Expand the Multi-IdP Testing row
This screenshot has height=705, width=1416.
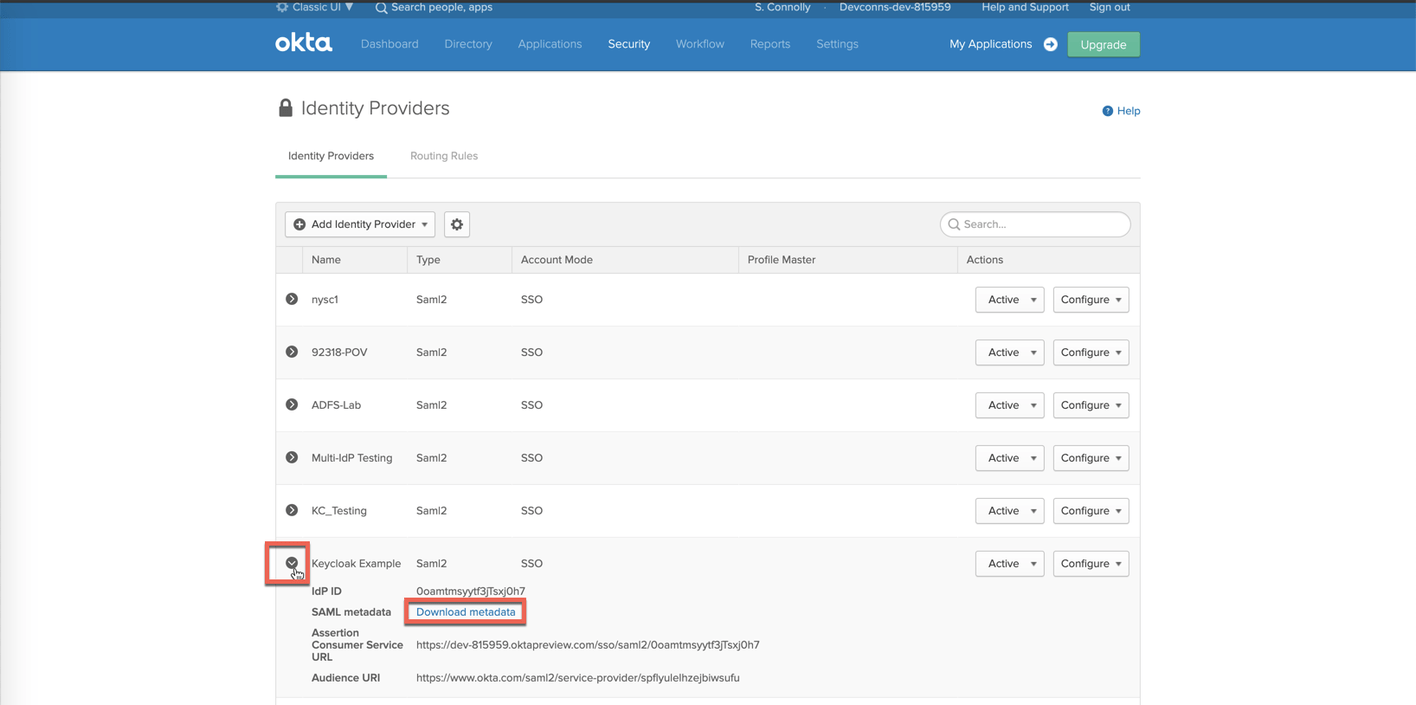coord(291,457)
